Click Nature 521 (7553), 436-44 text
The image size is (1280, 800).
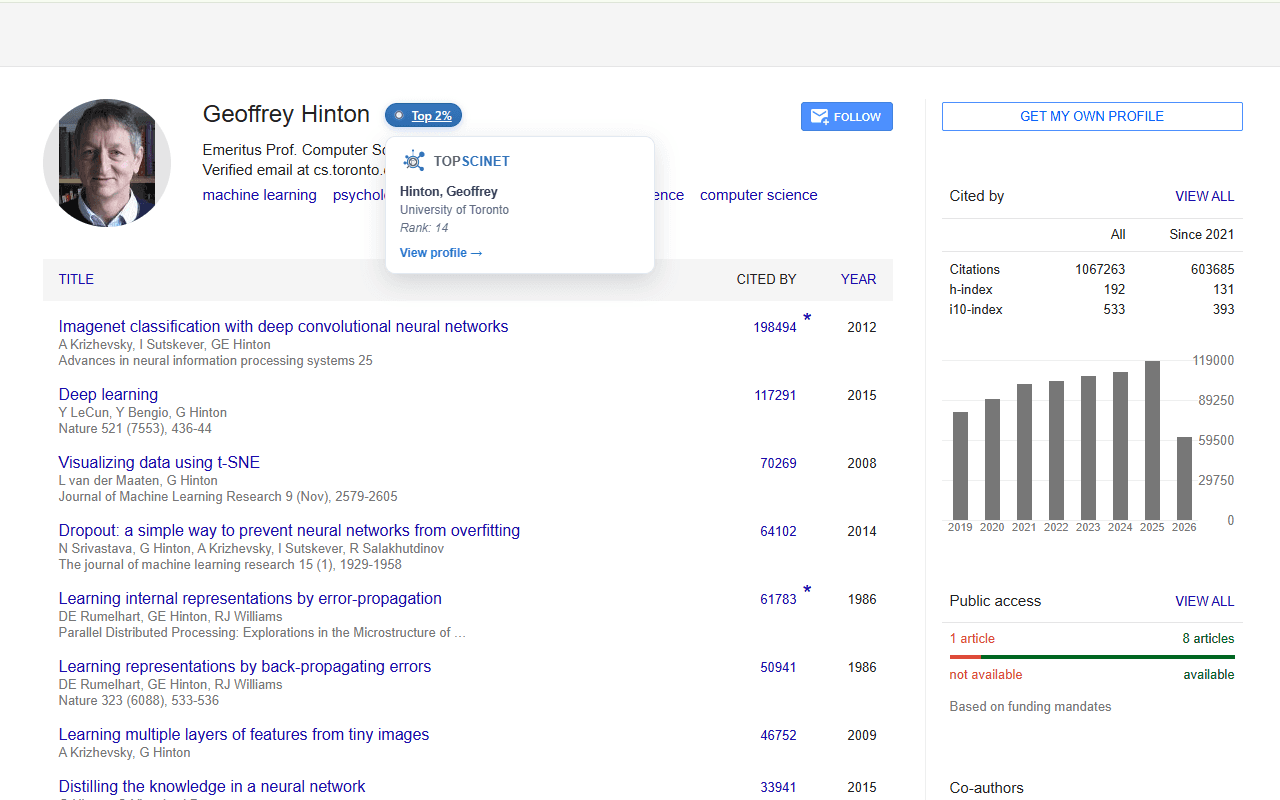[135, 428]
